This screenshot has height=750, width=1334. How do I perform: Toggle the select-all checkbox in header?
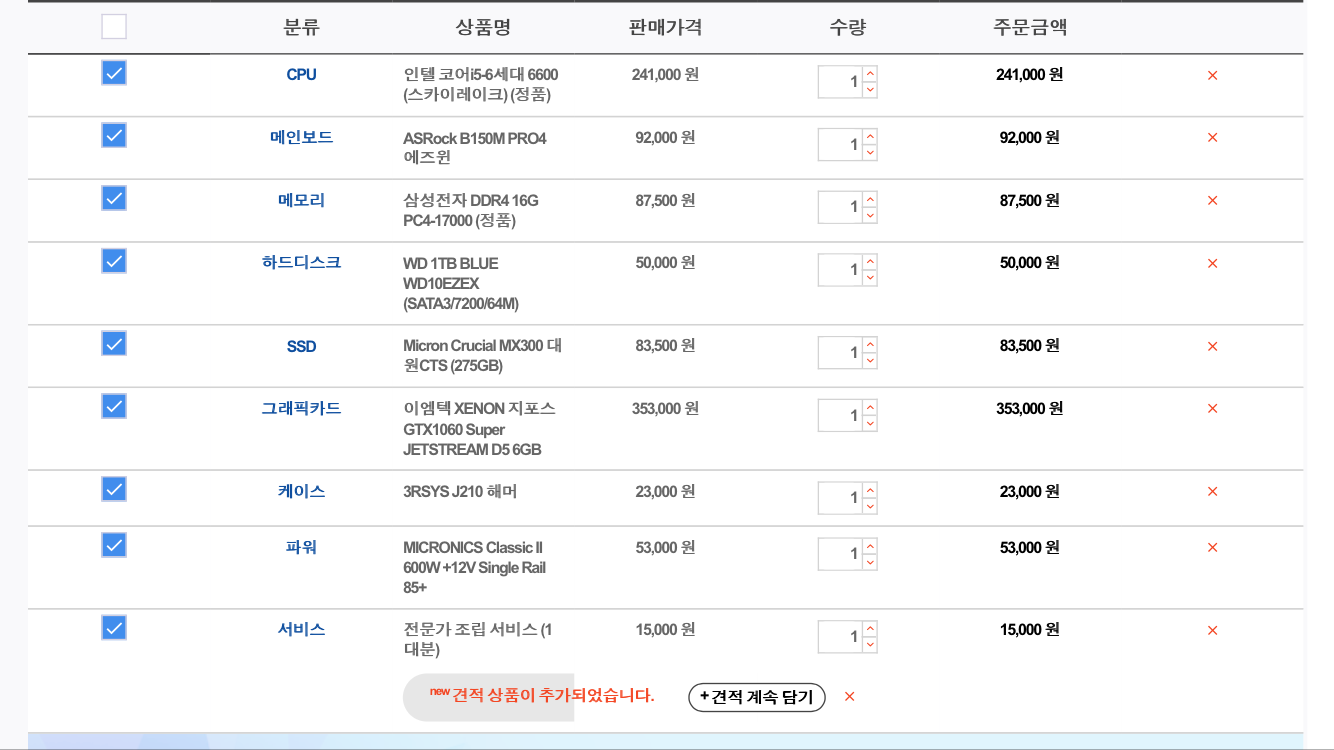coord(114,27)
